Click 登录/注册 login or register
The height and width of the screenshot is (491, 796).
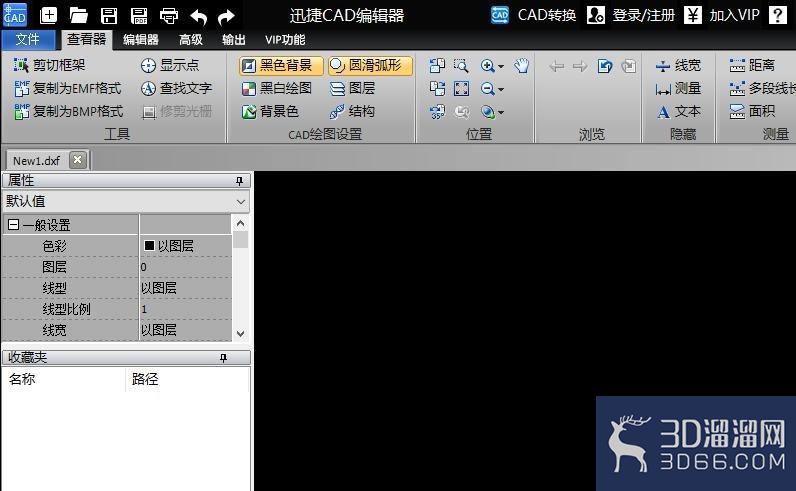631,15
